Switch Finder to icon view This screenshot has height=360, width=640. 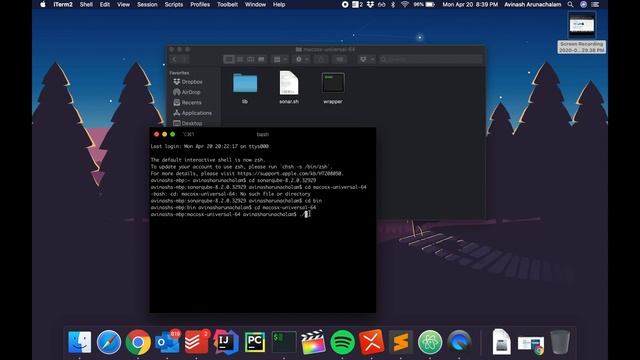(x=229, y=59)
